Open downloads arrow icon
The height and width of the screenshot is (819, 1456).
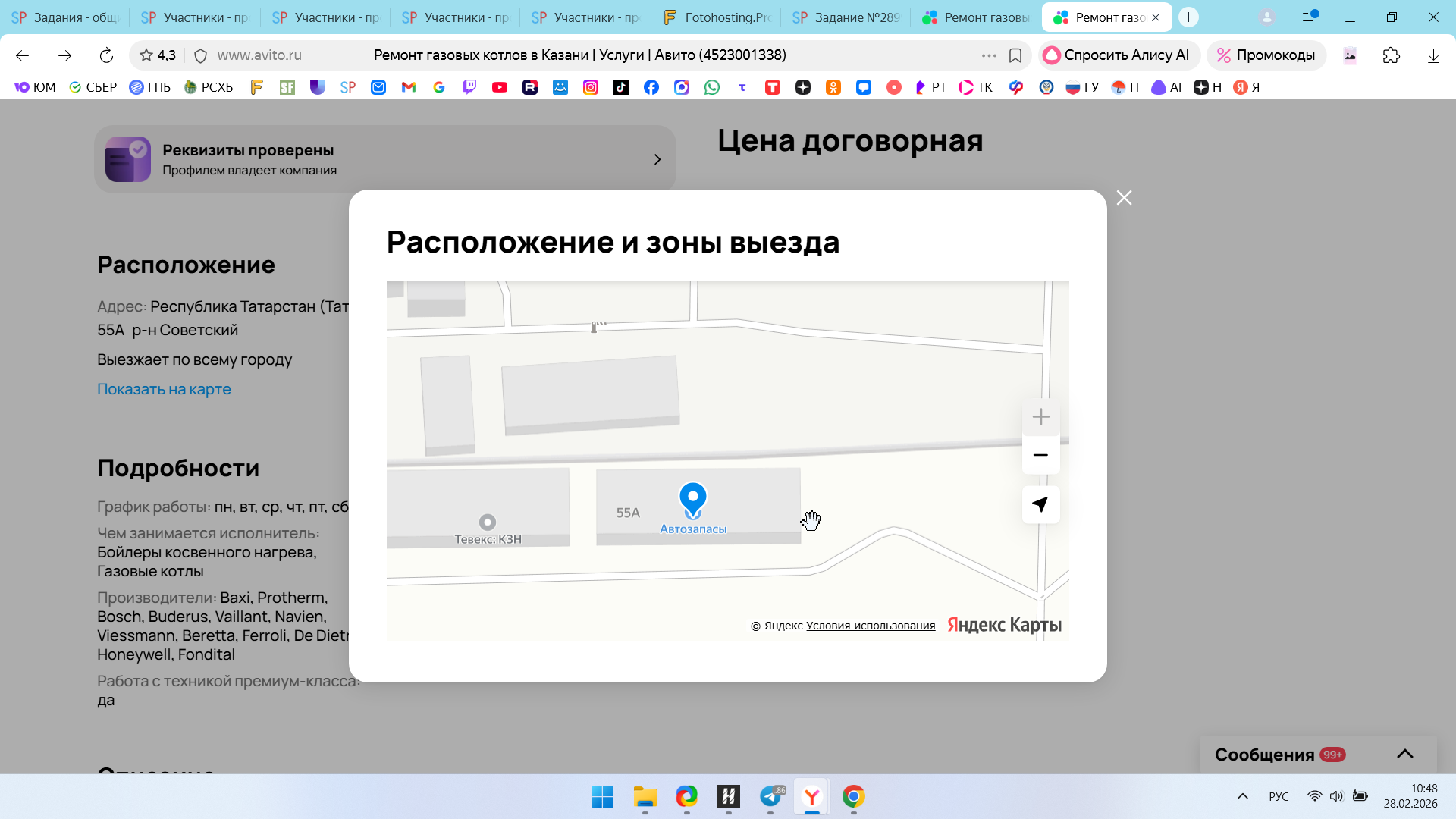[x=1432, y=55]
